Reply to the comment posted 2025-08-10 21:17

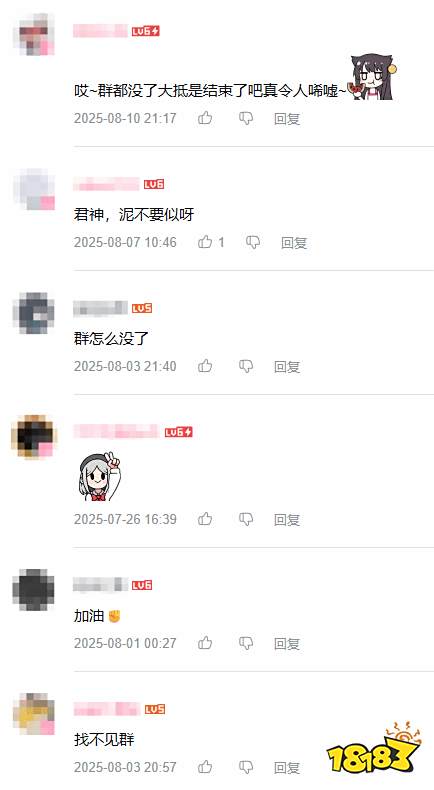pyautogui.click(x=287, y=119)
